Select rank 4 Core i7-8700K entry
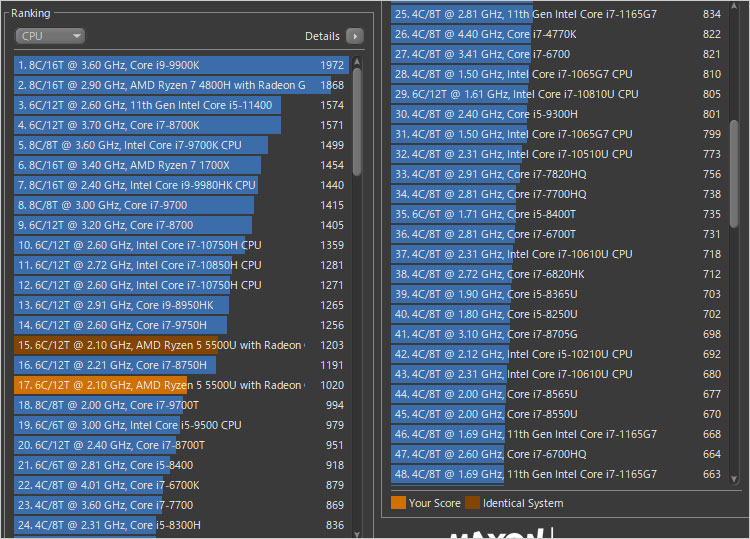Screen dimensions: 750x539 coord(182,125)
